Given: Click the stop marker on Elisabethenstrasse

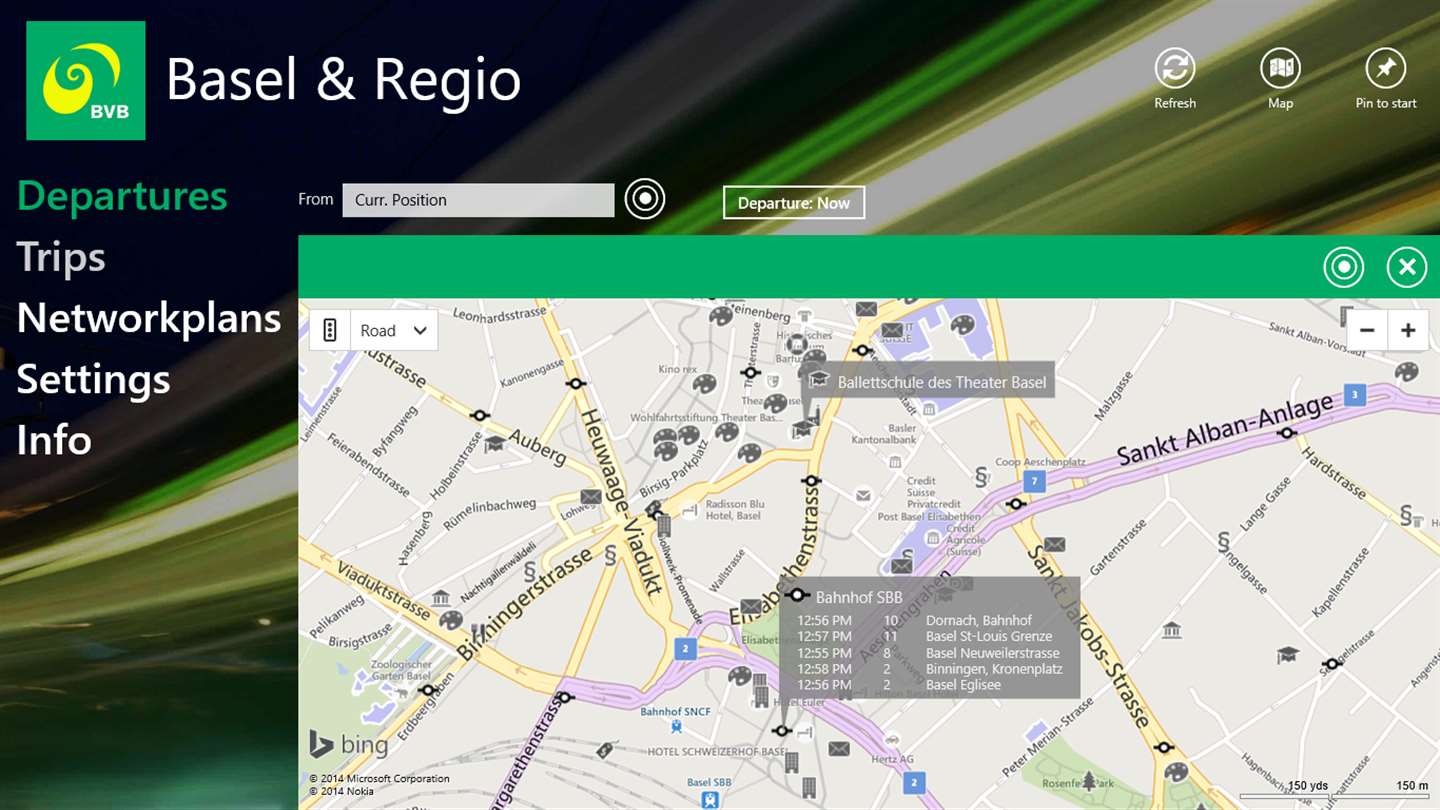Looking at the screenshot, I should point(811,481).
